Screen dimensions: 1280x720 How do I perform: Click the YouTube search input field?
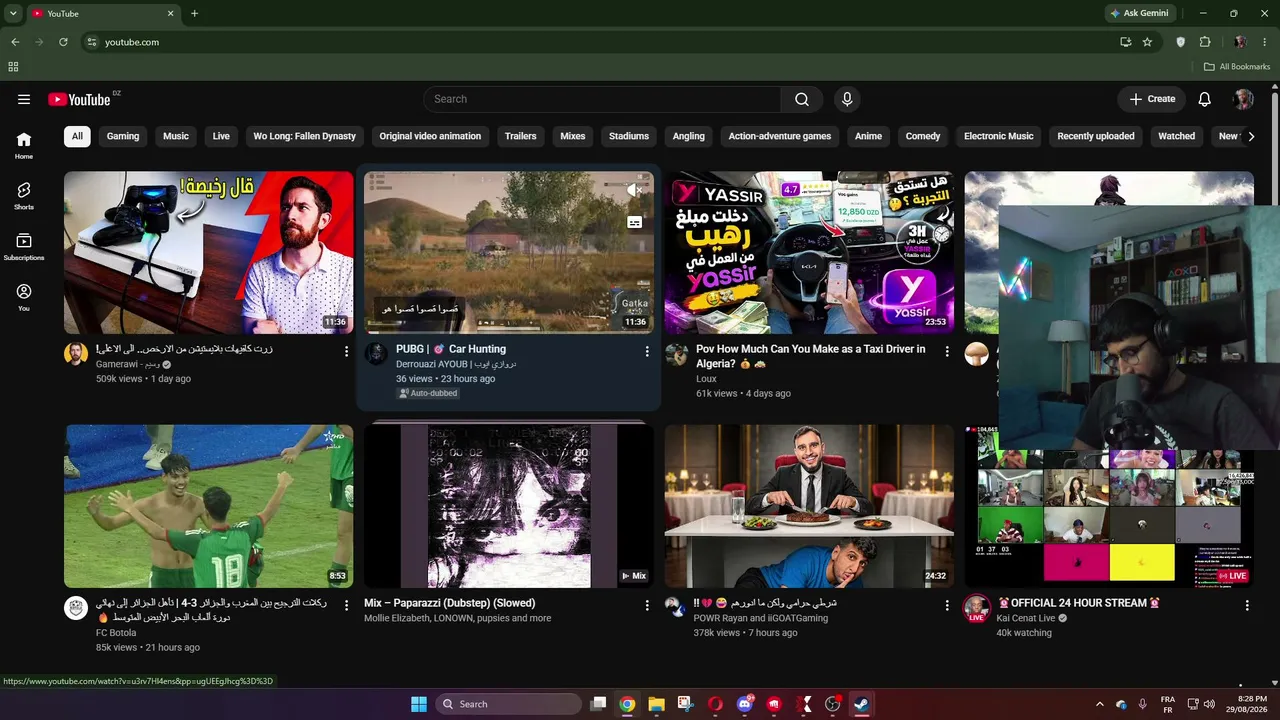coord(602,99)
